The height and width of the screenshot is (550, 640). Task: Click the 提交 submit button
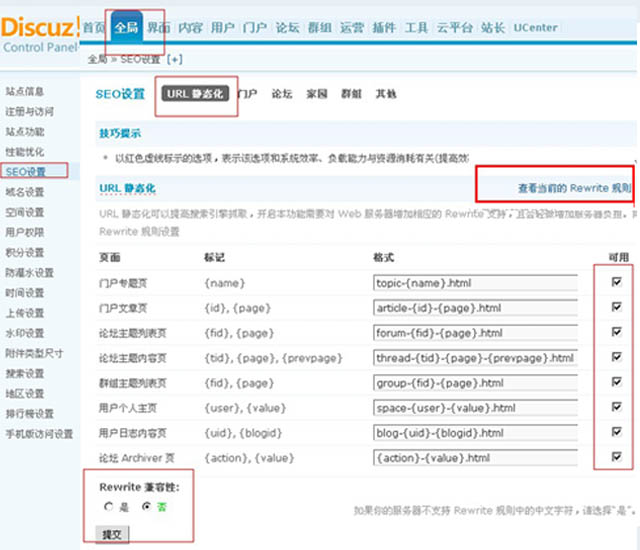pyautogui.click(x=112, y=534)
